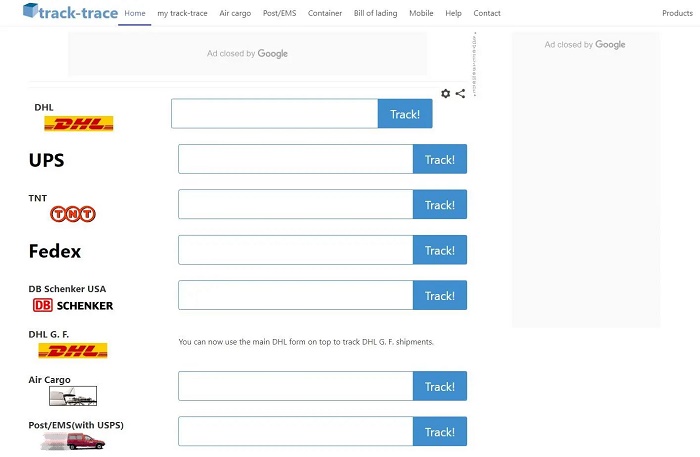Click the 'TNT' label text
Image resolution: width=700 pixels, height=457 pixels.
pyautogui.click(x=38, y=198)
